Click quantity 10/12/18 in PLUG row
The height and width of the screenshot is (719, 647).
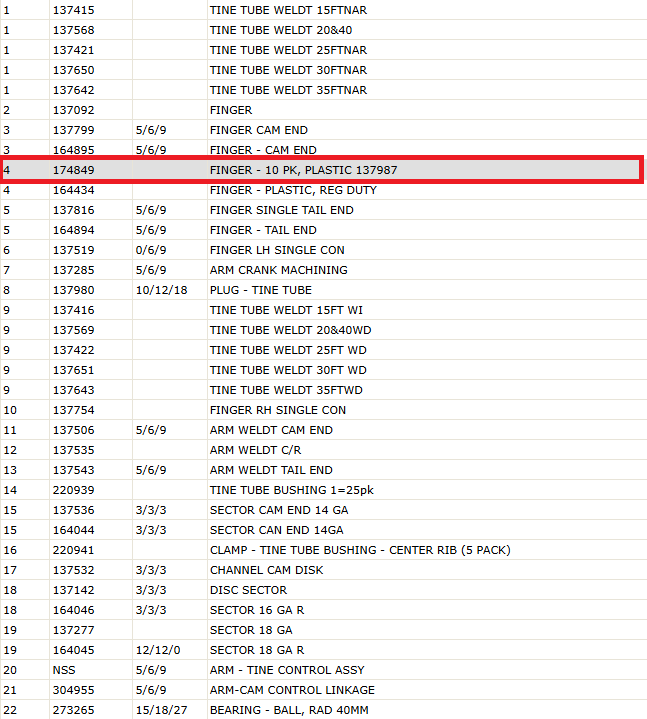(x=161, y=290)
